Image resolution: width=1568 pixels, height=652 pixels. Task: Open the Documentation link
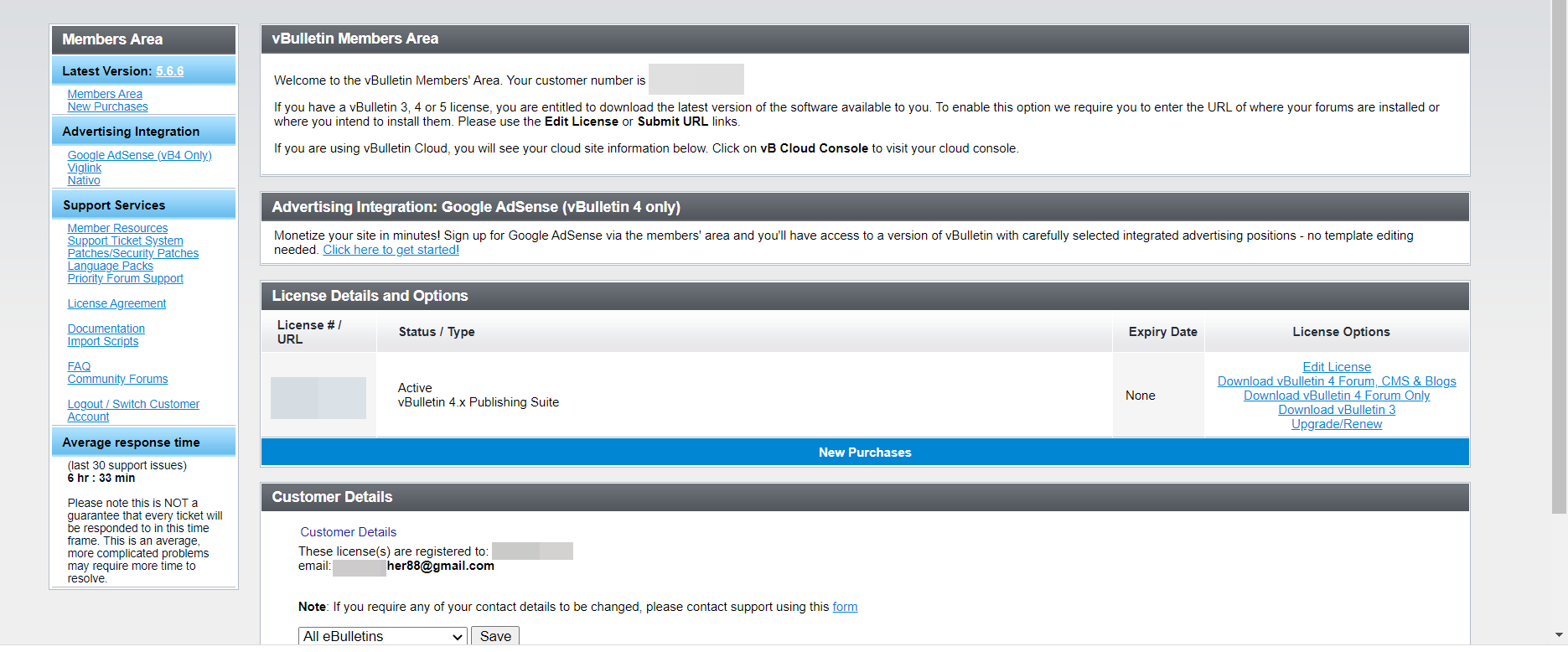point(106,329)
